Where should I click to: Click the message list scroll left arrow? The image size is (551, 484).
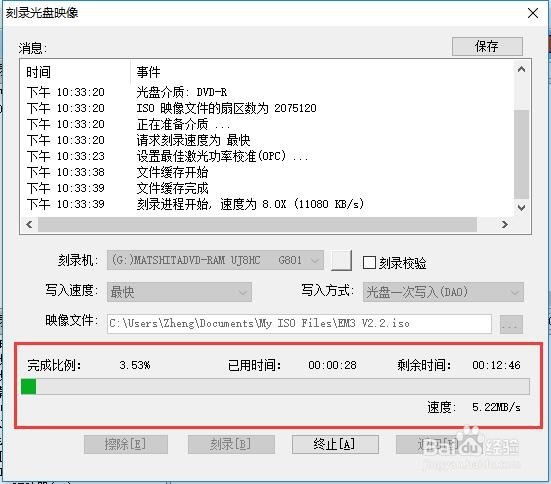[x=30, y=224]
